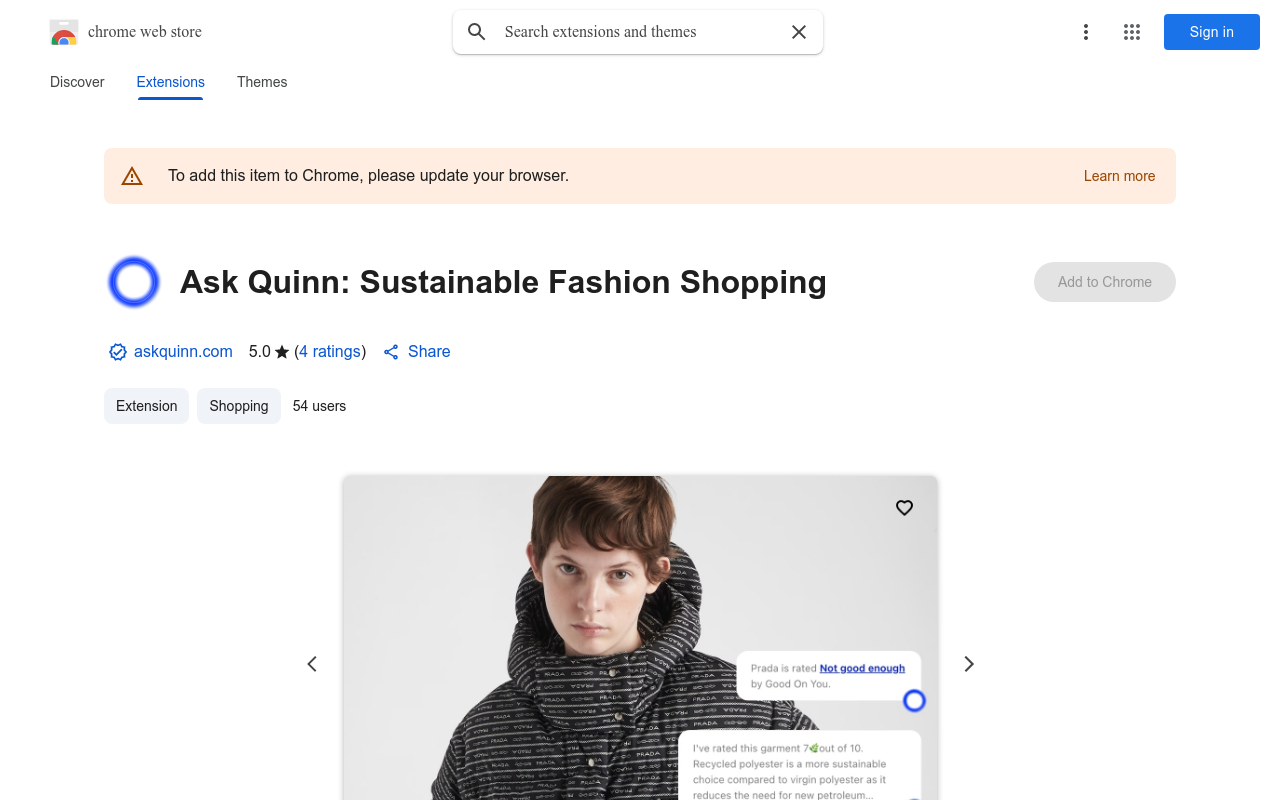Visit the askquinn.com link
Screen dimensions: 1280x800
pos(183,352)
